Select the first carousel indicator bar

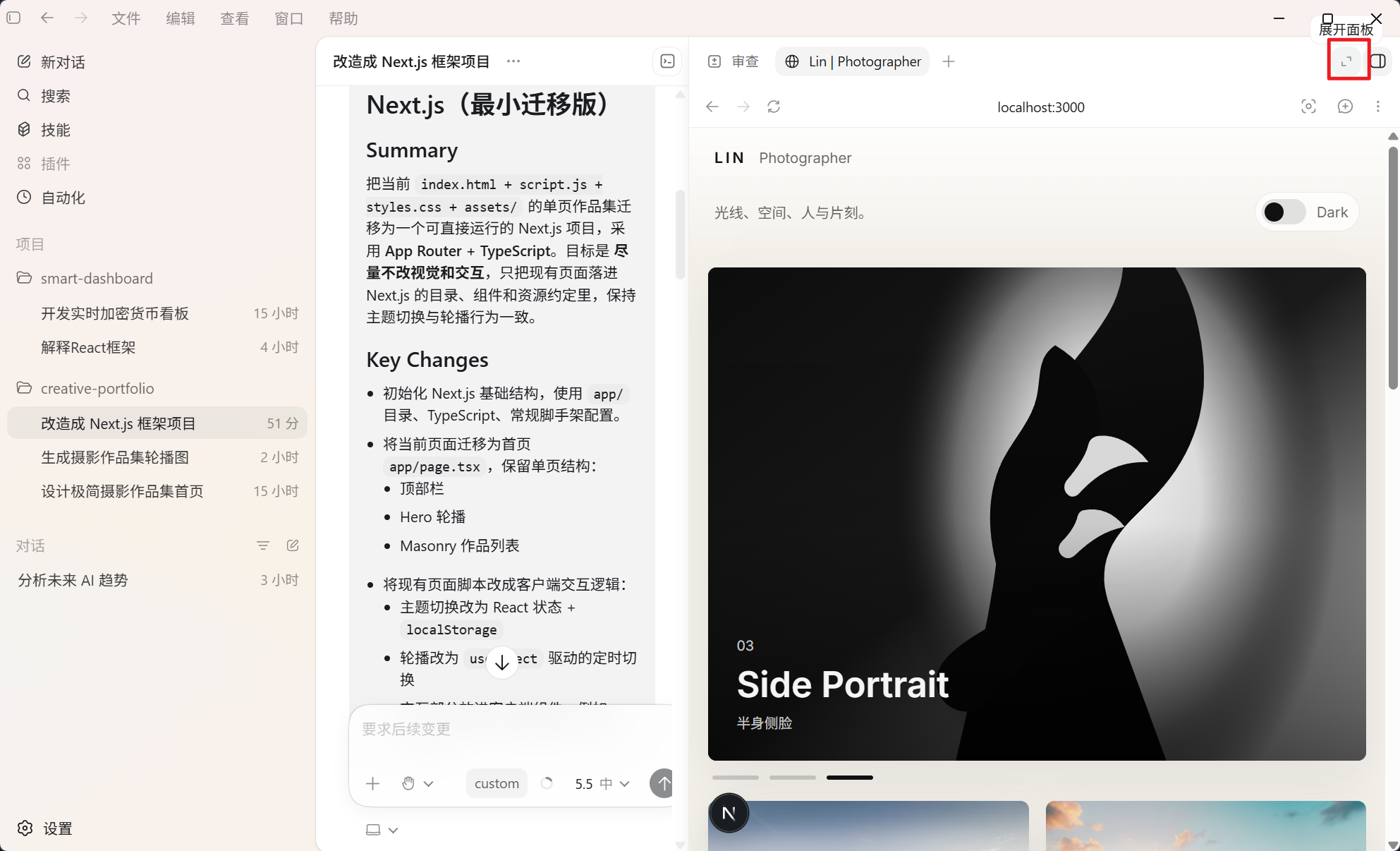[736, 778]
